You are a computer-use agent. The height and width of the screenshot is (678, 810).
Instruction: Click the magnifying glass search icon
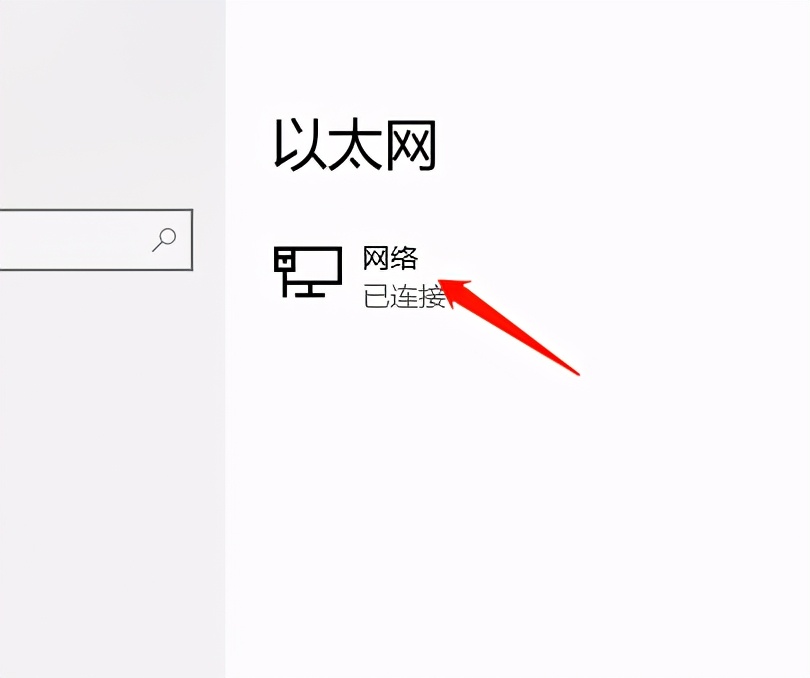tap(164, 240)
